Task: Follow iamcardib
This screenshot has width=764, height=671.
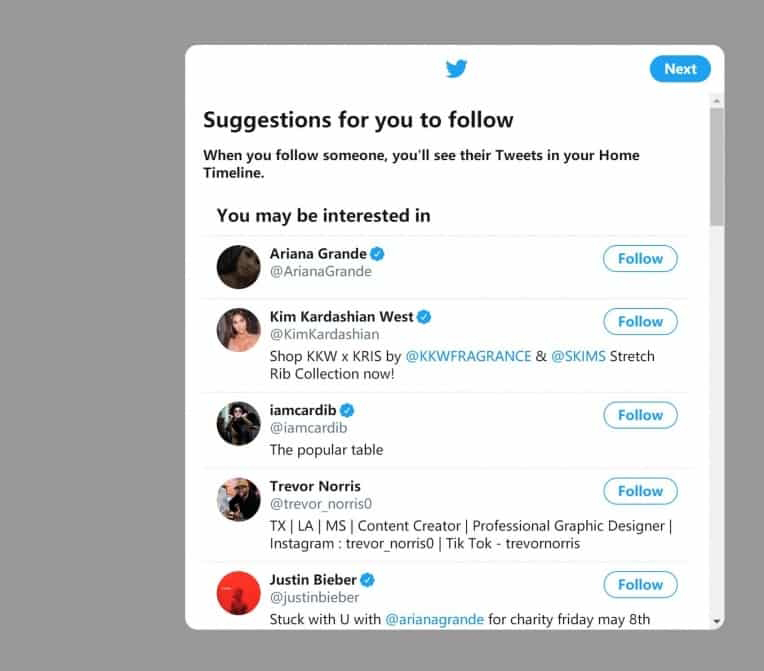Action: [640, 415]
